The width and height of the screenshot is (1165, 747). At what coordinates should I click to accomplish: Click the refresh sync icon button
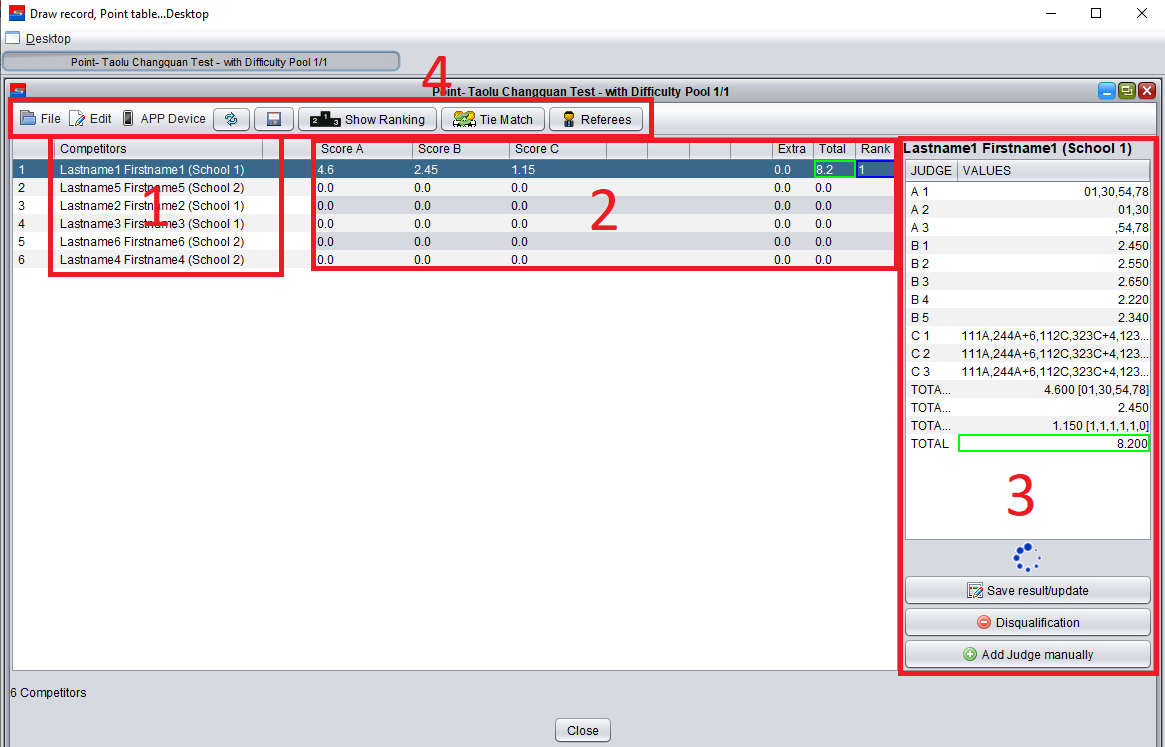[231, 119]
